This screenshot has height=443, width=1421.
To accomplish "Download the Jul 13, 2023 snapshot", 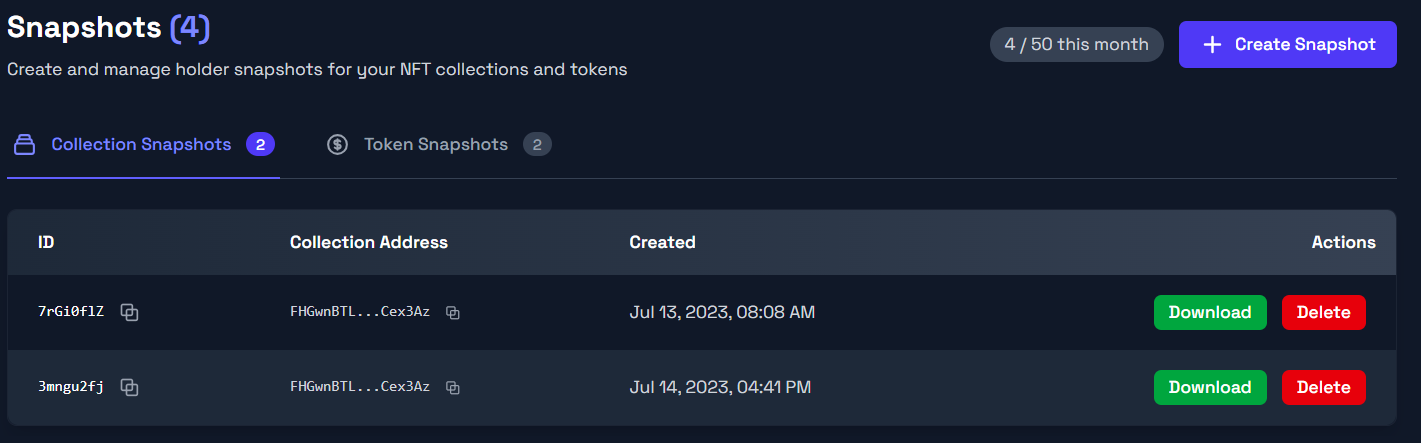I will [1210, 312].
